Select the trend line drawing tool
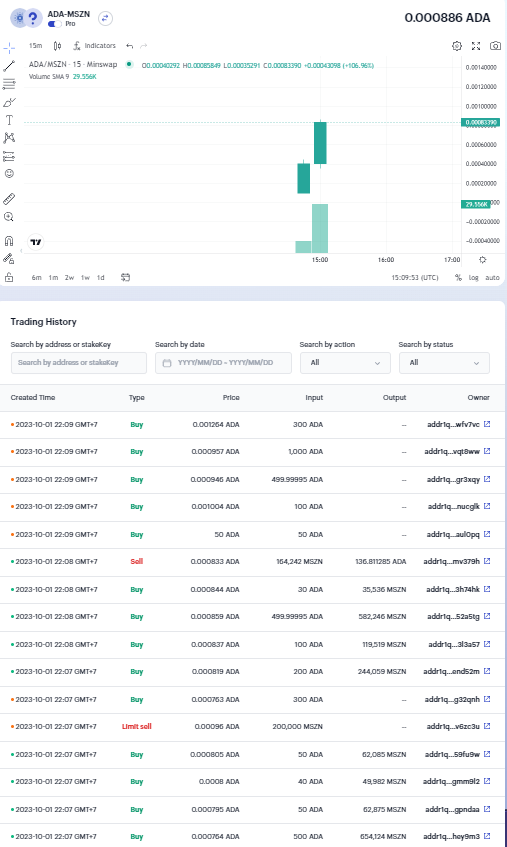The height and width of the screenshot is (847, 507). (x=9, y=66)
